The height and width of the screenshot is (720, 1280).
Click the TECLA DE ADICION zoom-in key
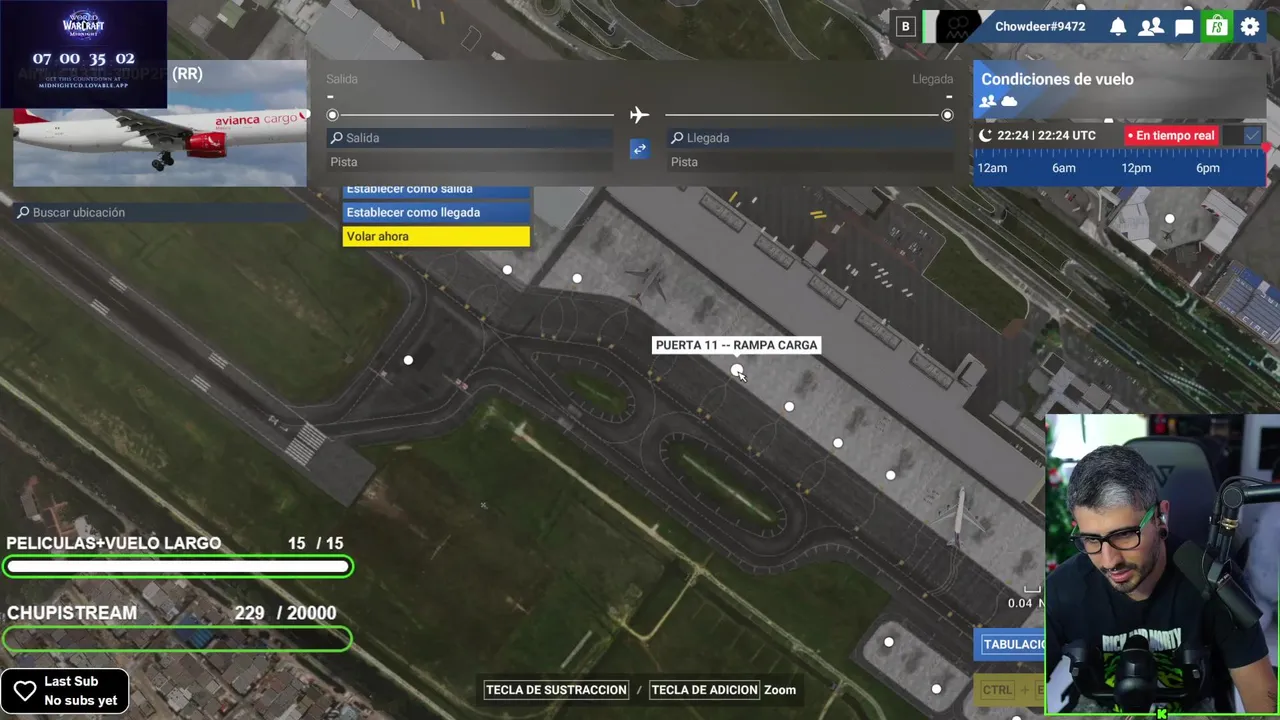(704, 690)
